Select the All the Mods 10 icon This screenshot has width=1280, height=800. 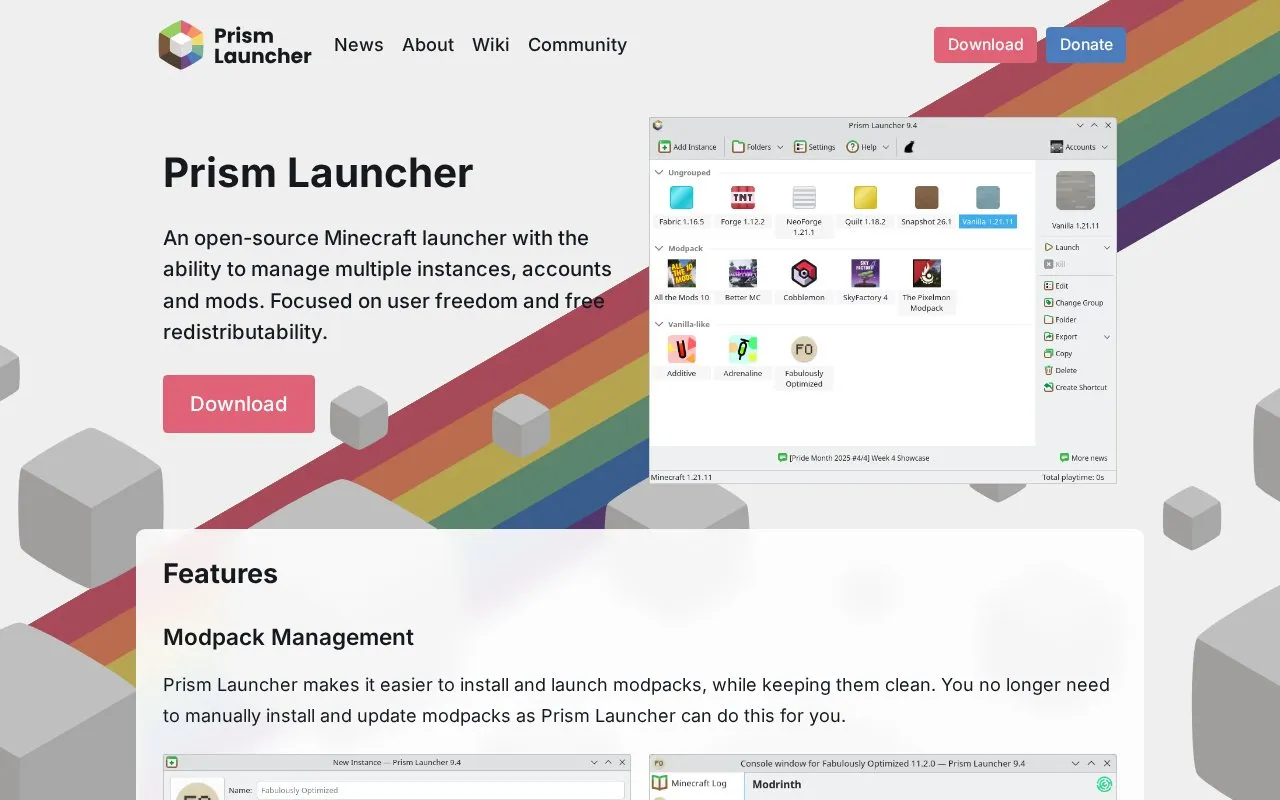tap(681, 273)
